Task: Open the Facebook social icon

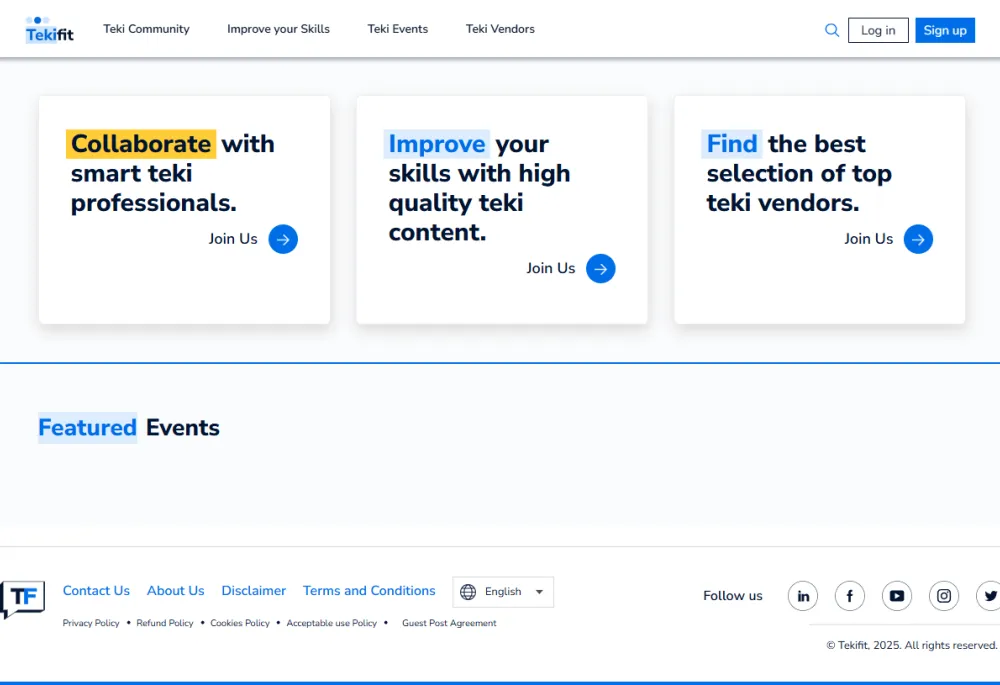Action: (x=850, y=596)
